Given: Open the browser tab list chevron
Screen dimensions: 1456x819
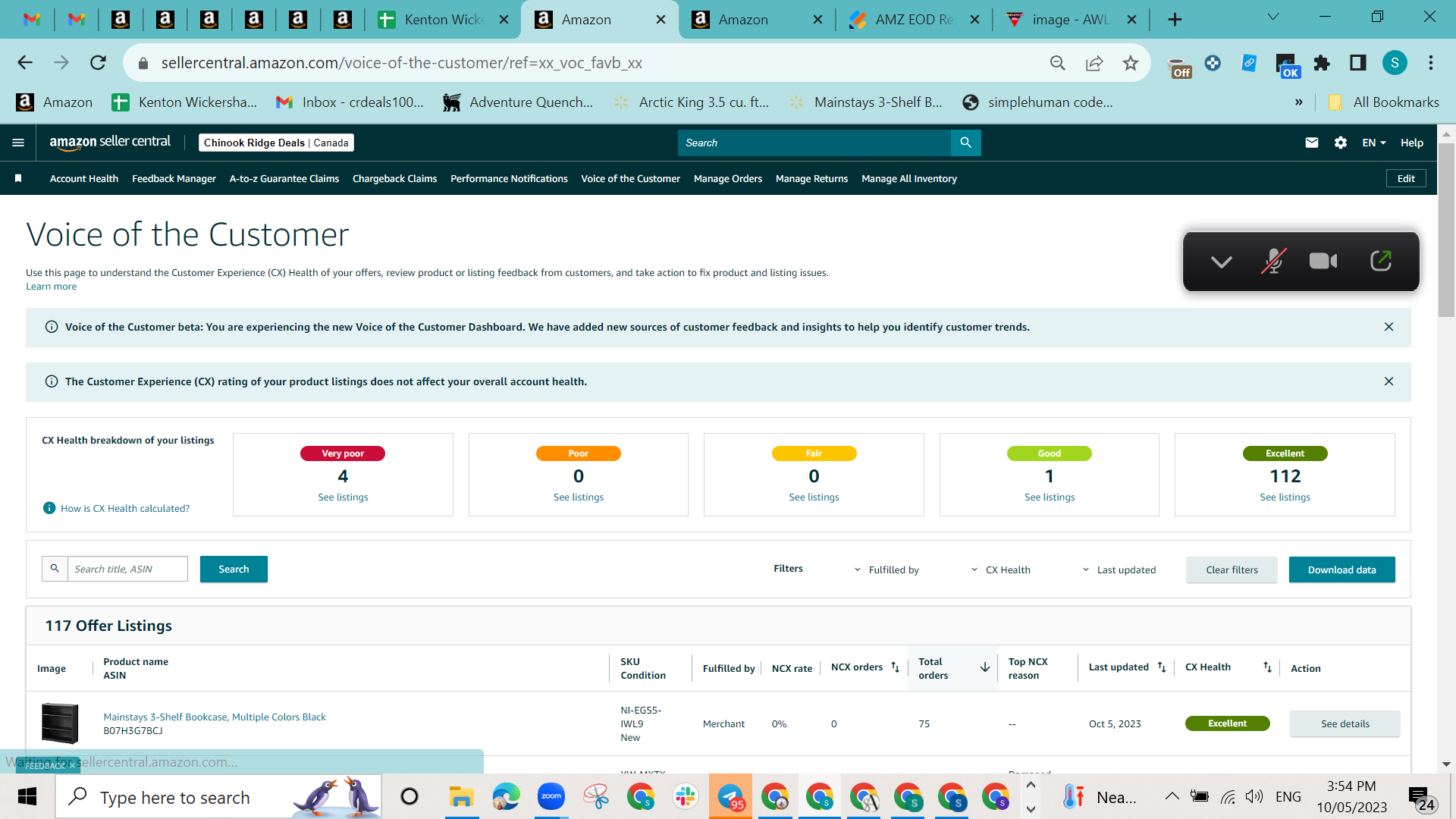Looking at the screenshot, I should click(x=1273, y=17).
